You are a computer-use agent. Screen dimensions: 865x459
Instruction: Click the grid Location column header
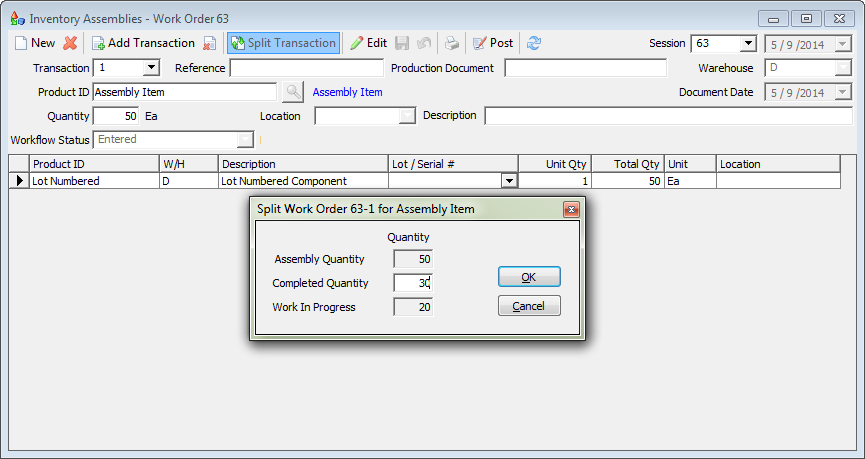pos(778,164)
